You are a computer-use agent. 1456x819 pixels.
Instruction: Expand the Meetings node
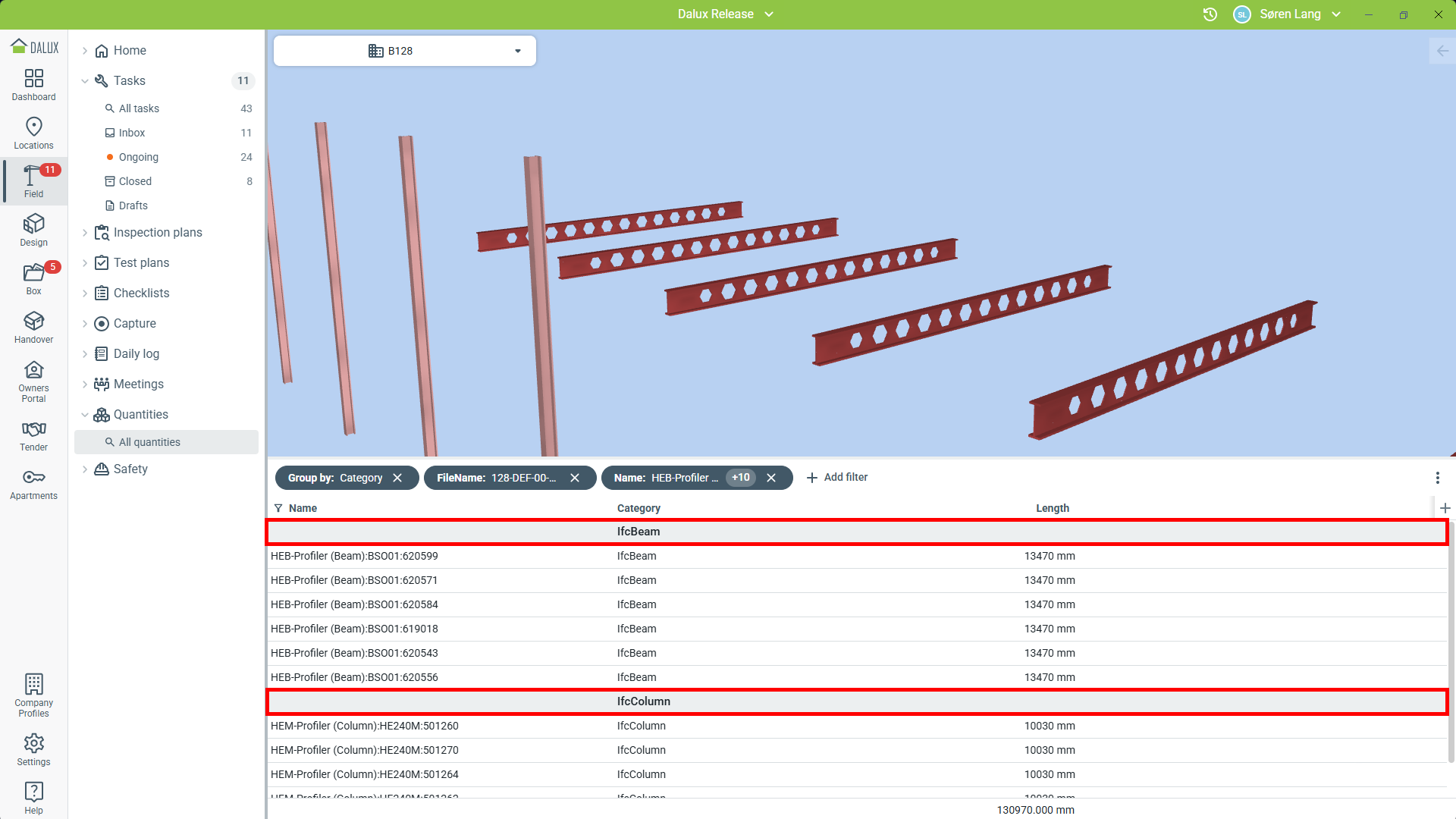click(85, 384)
